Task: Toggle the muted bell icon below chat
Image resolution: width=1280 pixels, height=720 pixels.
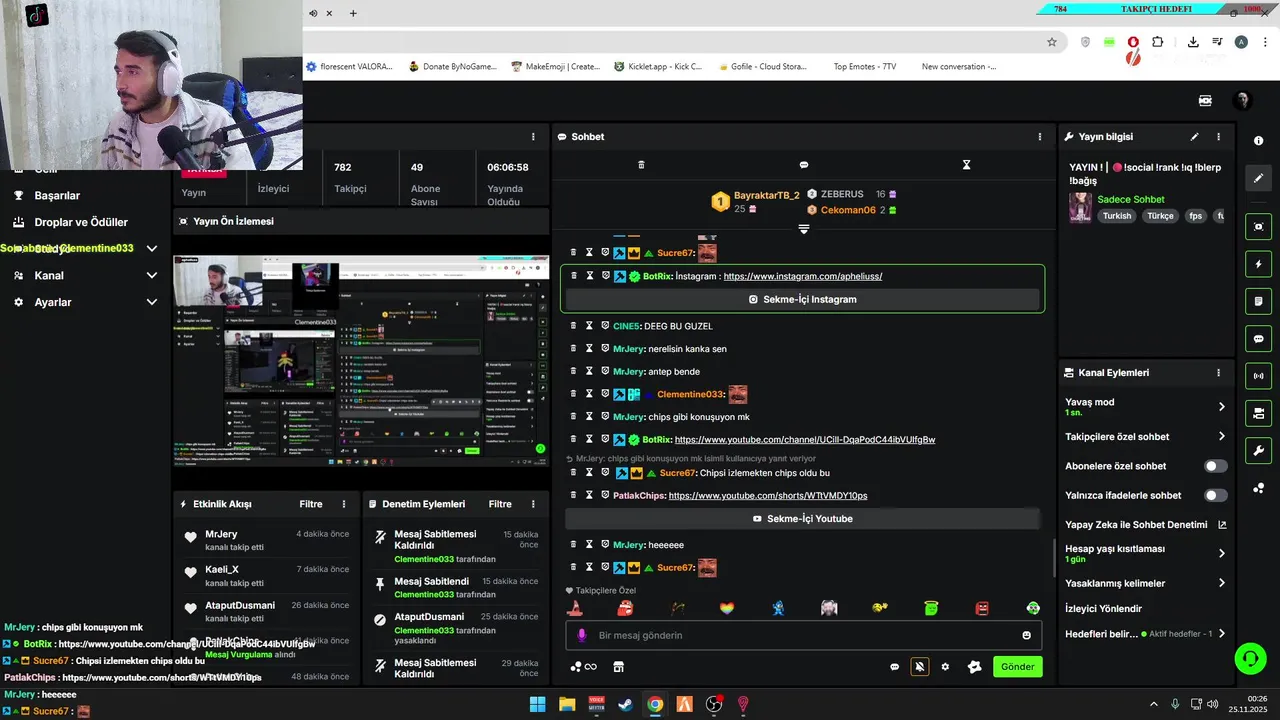Action: 920,667
